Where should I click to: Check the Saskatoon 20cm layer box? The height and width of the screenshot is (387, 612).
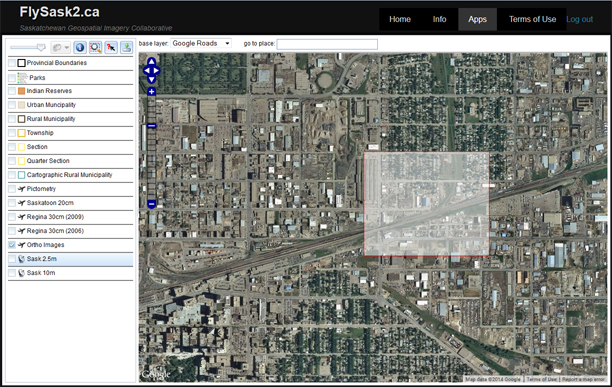pyautogui.click(x=12, y=203)
